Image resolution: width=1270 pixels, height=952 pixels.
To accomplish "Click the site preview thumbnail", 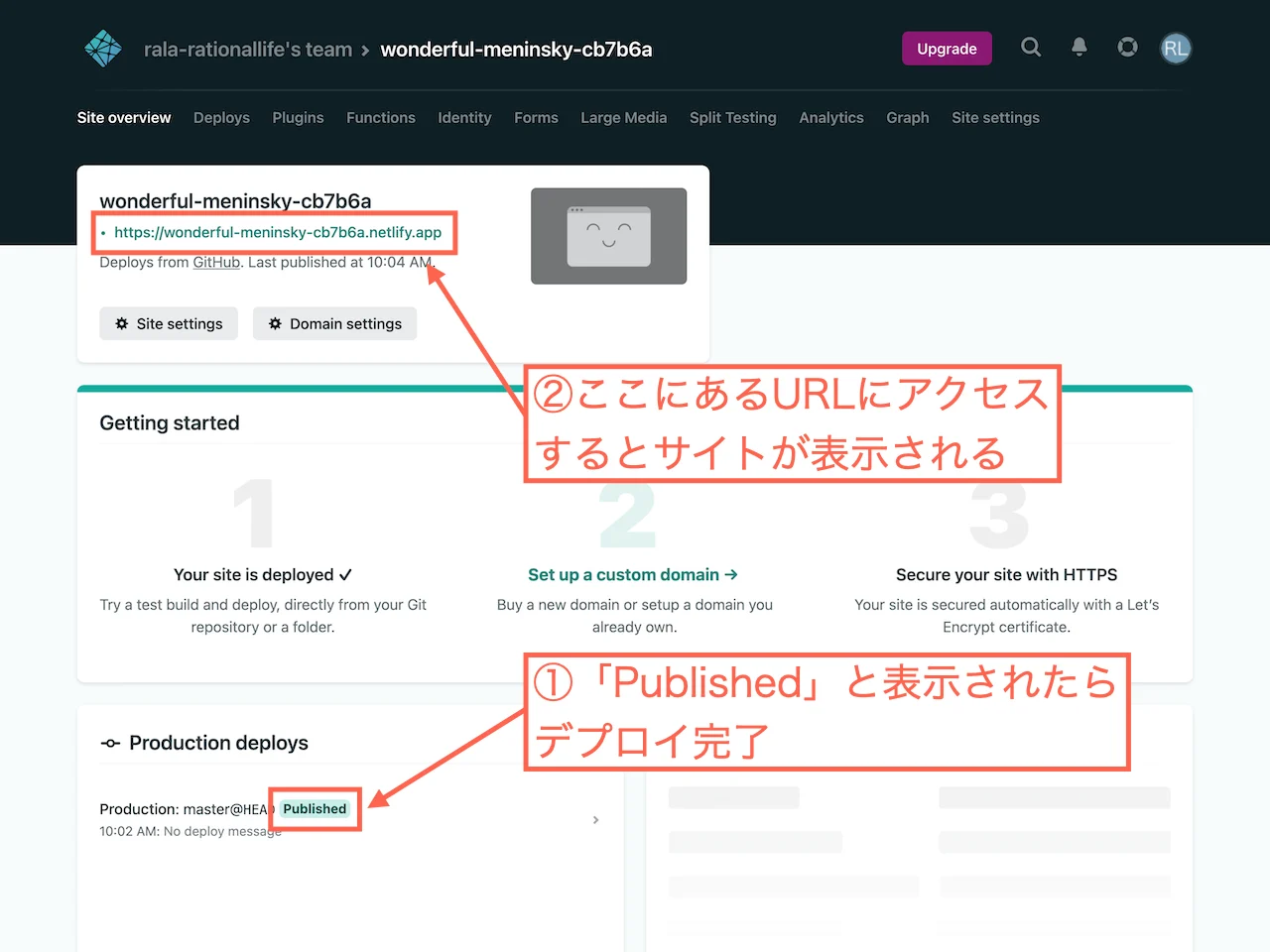I will [x=608, y=236].
